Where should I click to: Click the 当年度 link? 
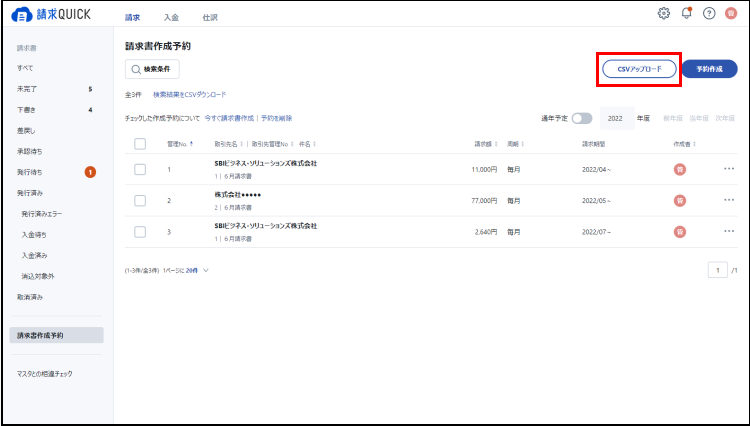click(699, 118)
